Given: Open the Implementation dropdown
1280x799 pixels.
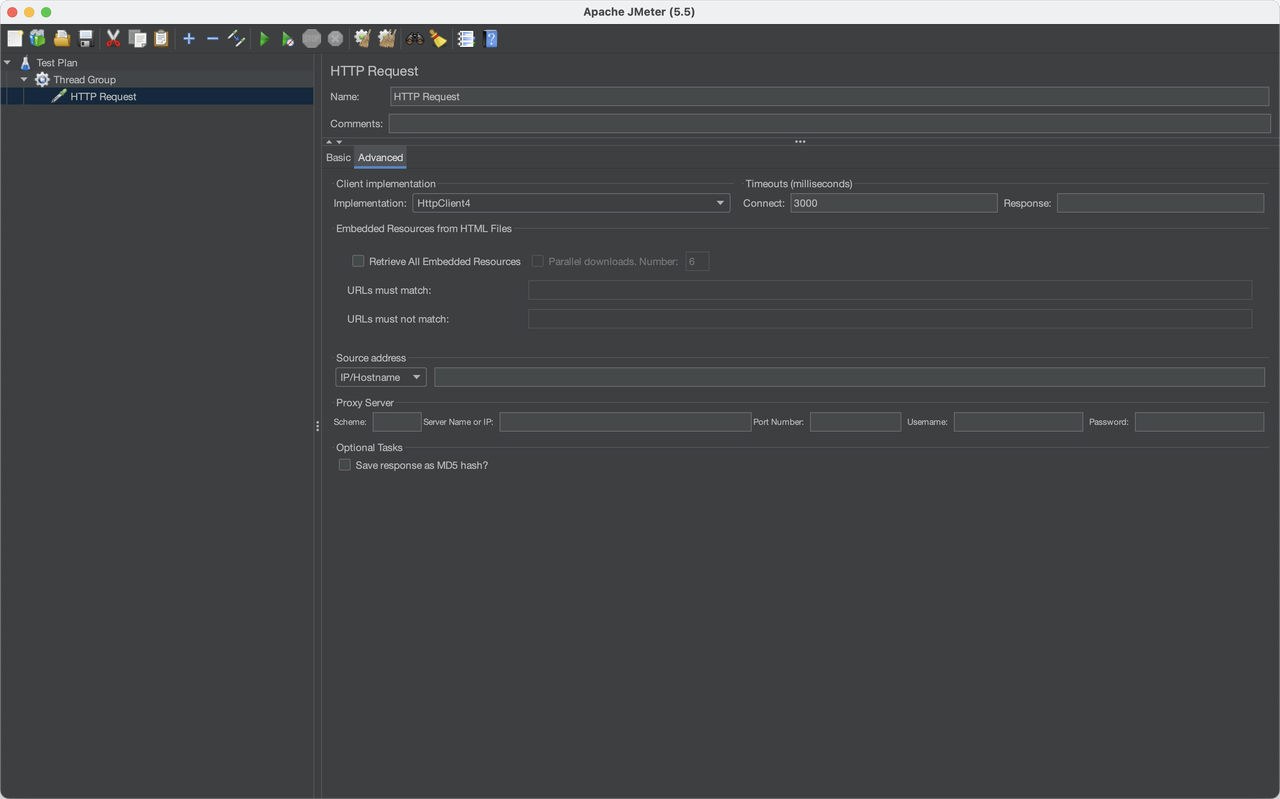Looking at the screenshot, I should coord(719,203).
